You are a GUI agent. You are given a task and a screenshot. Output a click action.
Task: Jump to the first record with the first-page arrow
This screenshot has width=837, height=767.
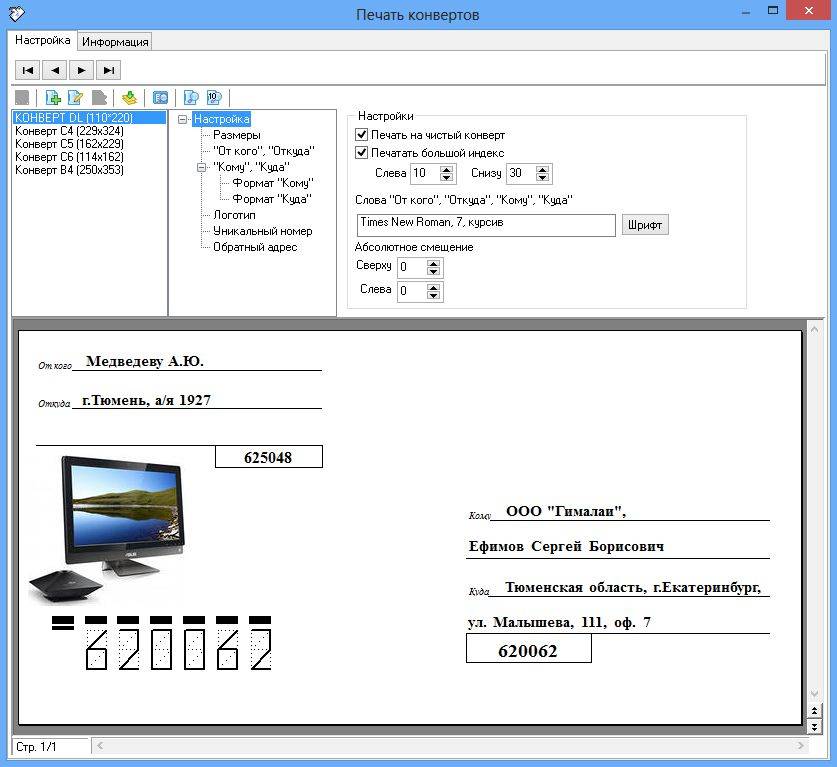[28, 70]
